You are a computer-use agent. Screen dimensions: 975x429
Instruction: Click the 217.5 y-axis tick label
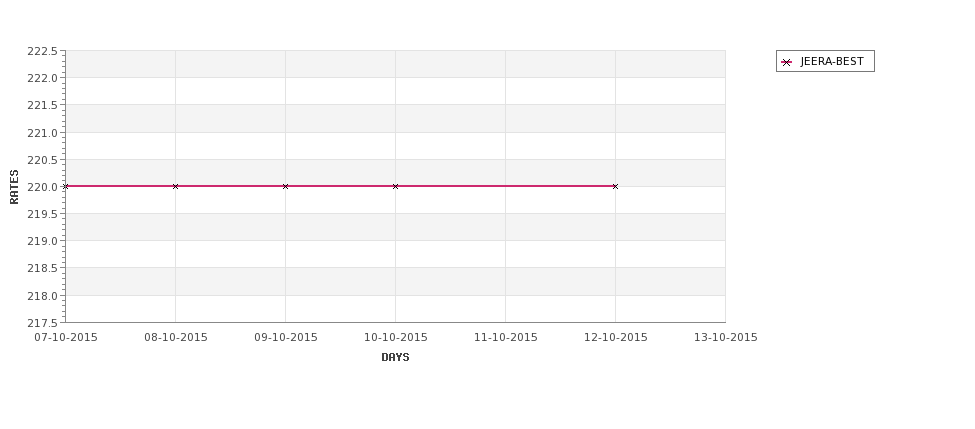[42, 323]
